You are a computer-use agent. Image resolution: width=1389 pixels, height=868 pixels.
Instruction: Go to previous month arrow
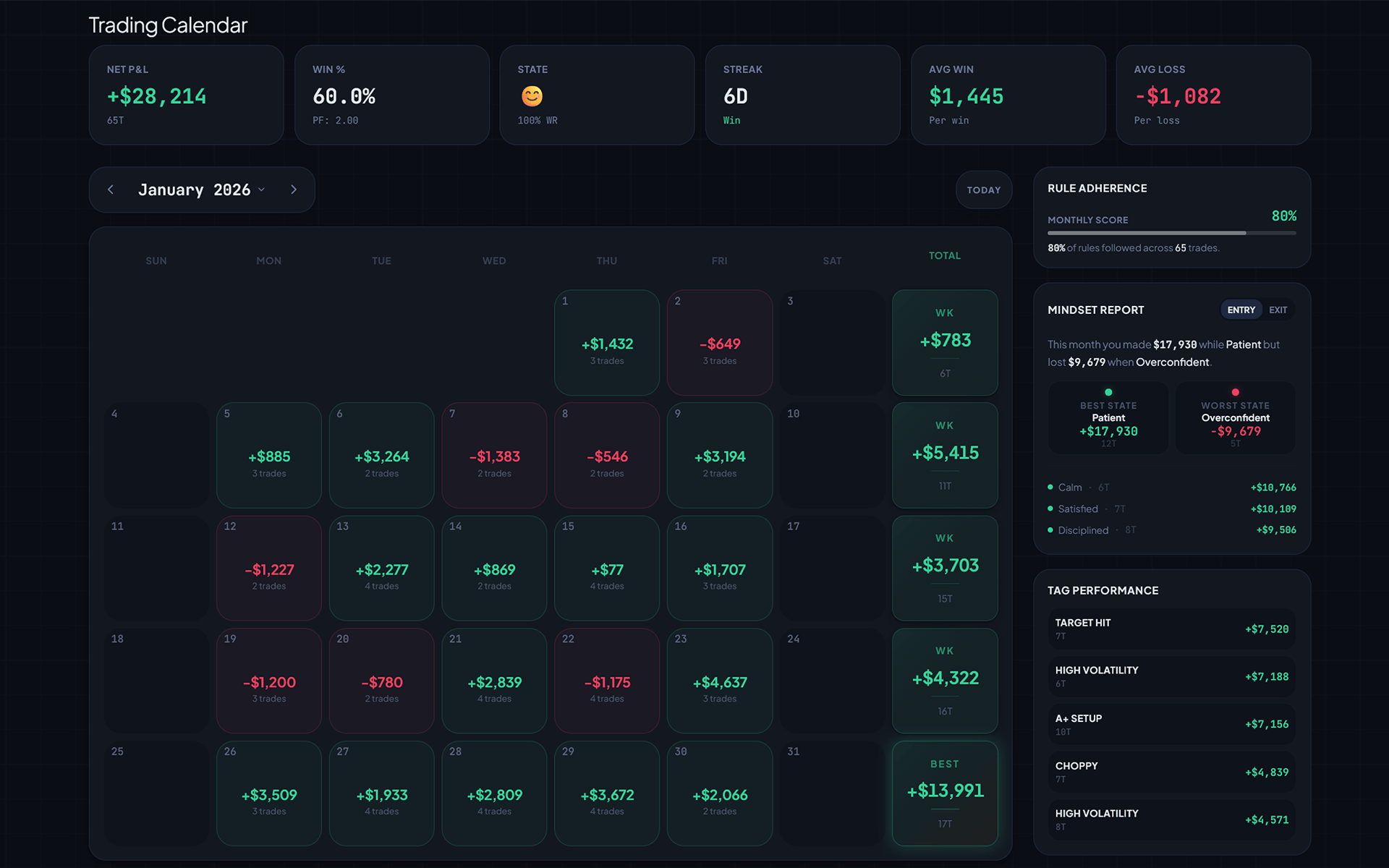click(x=111, y=190)
